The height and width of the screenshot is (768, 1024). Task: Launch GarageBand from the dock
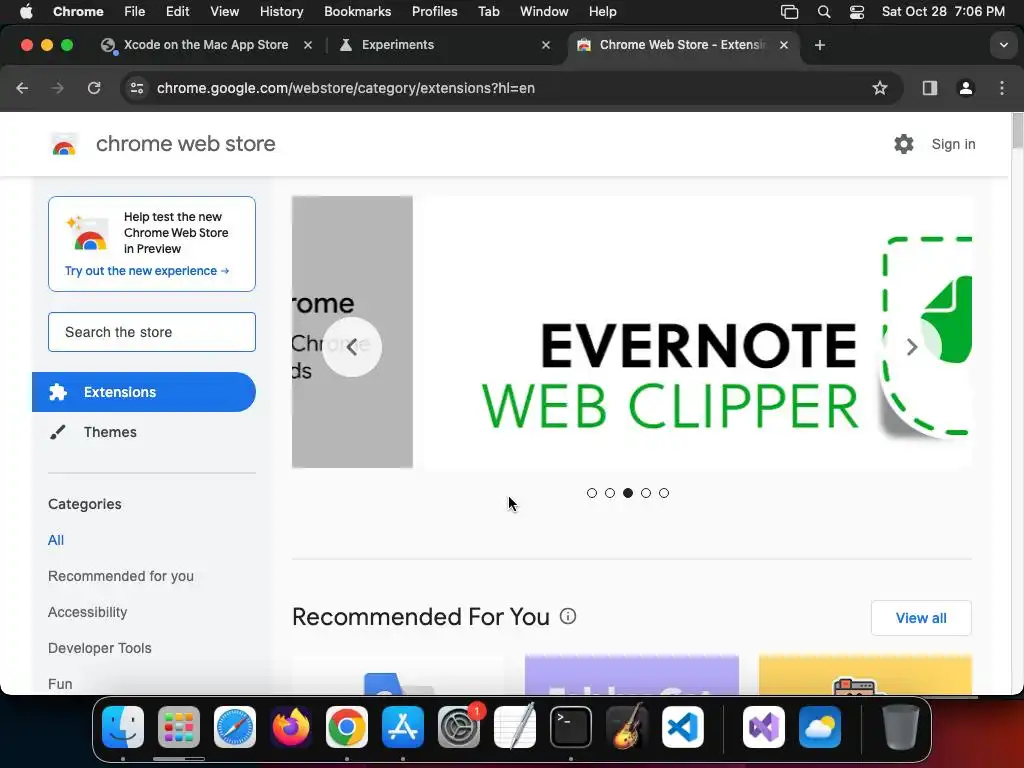point(627,727)
